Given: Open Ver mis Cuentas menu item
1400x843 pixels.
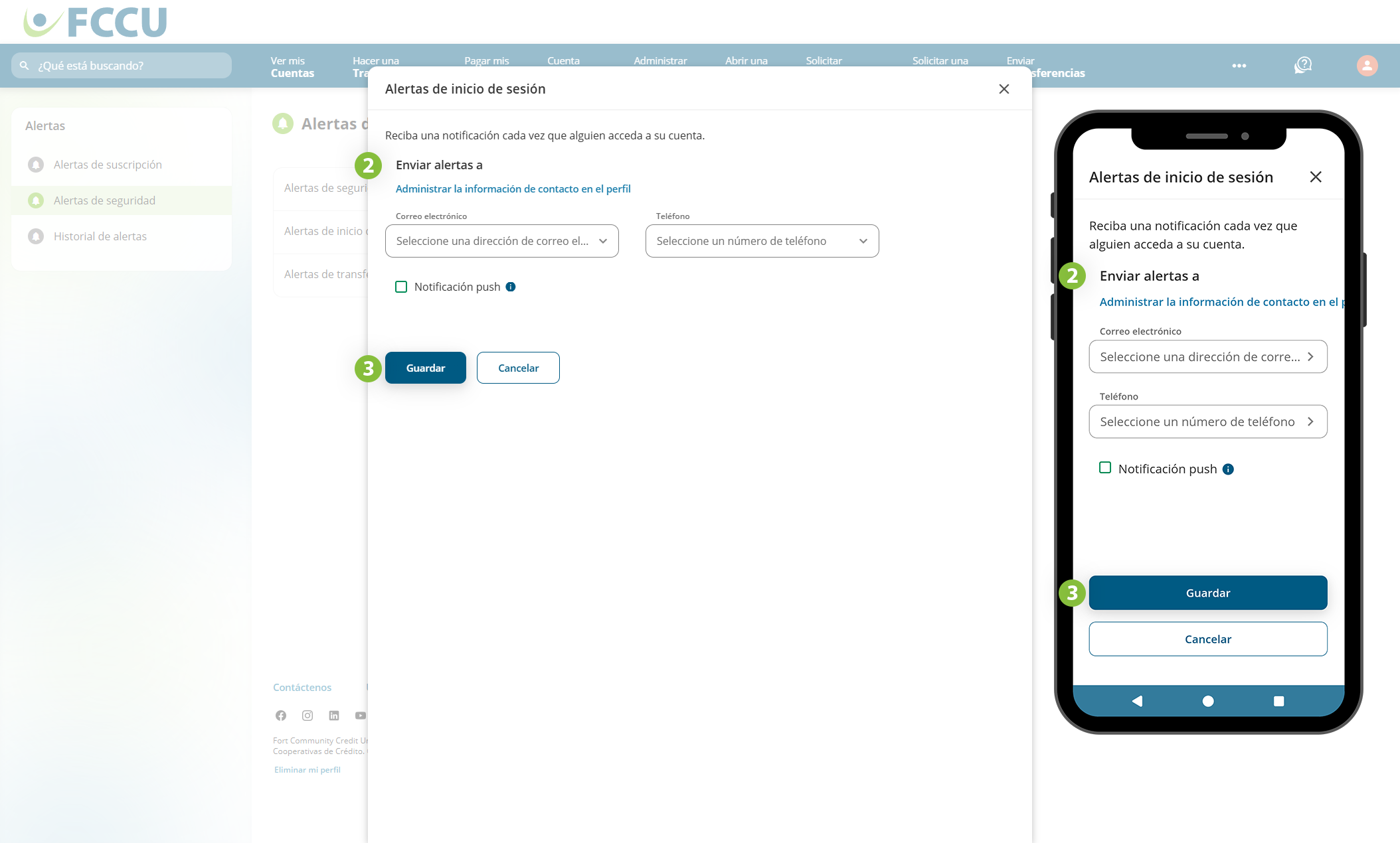Looking at the screenshot, I should pos(292,66).
